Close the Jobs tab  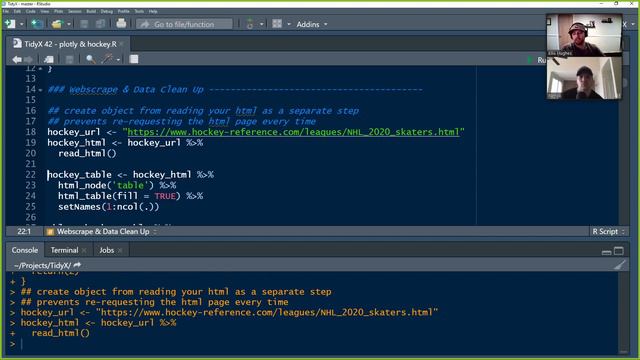(x=120, y=251)
